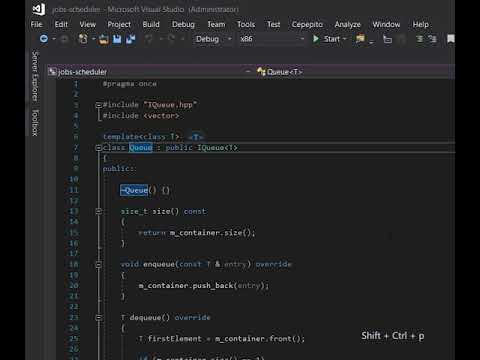480x360 pixels.
Task: Click the Visual Studio logo icon
Action: 39,9
